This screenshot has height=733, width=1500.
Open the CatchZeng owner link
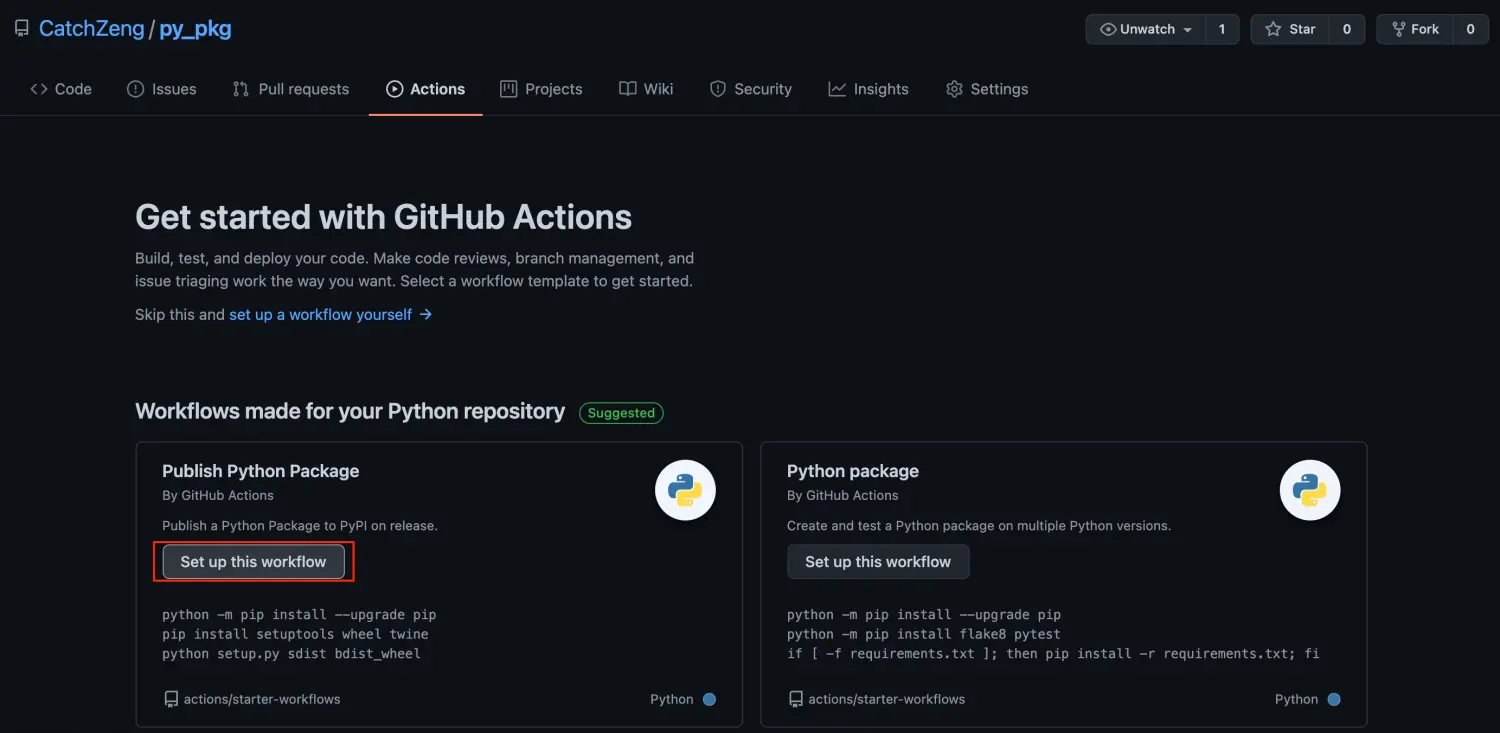pos(91,29)
